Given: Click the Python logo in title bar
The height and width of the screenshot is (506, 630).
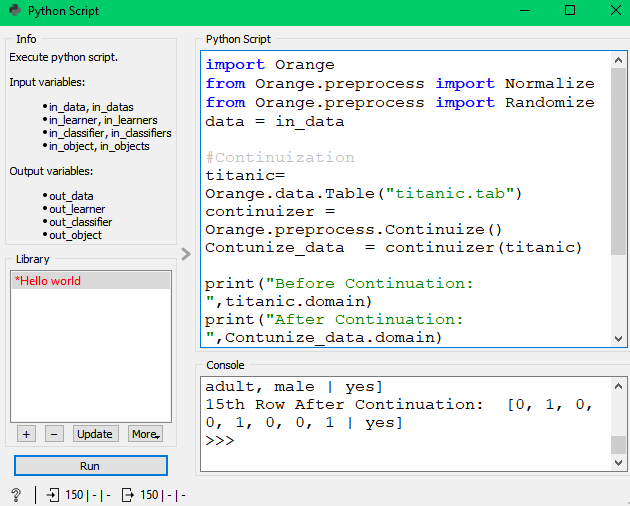Looking at the screenshot, I should (15, 10).
